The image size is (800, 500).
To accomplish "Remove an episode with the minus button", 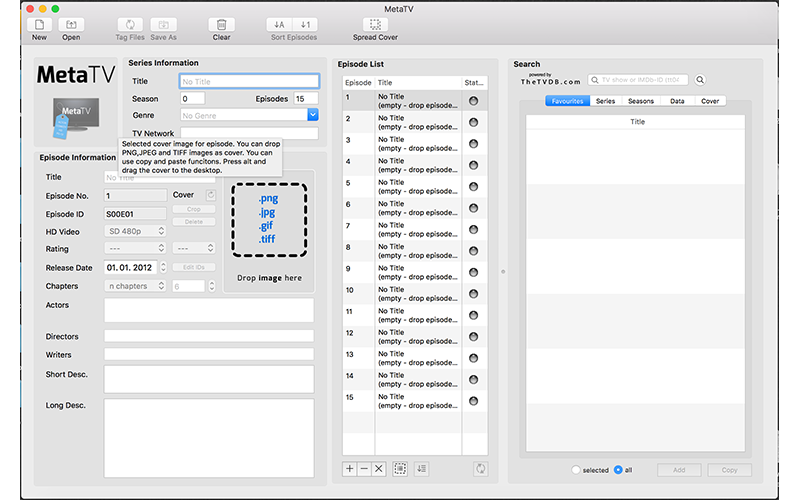I will 364,468.
